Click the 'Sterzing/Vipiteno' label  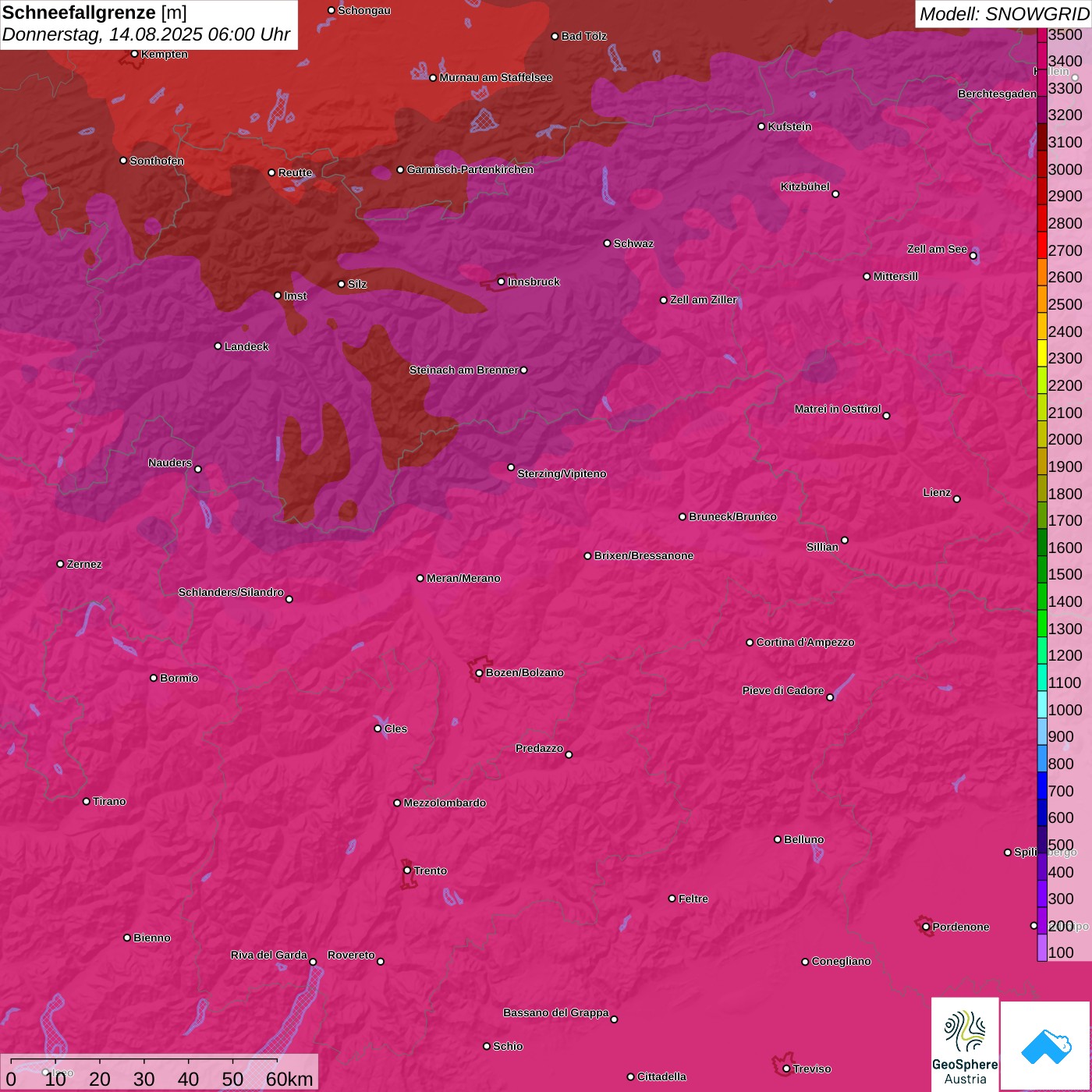(x=562, y=473)
